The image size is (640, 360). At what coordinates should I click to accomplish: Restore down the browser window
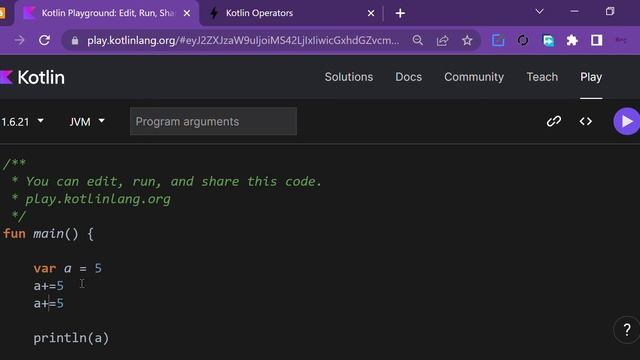tap(610, 12)
